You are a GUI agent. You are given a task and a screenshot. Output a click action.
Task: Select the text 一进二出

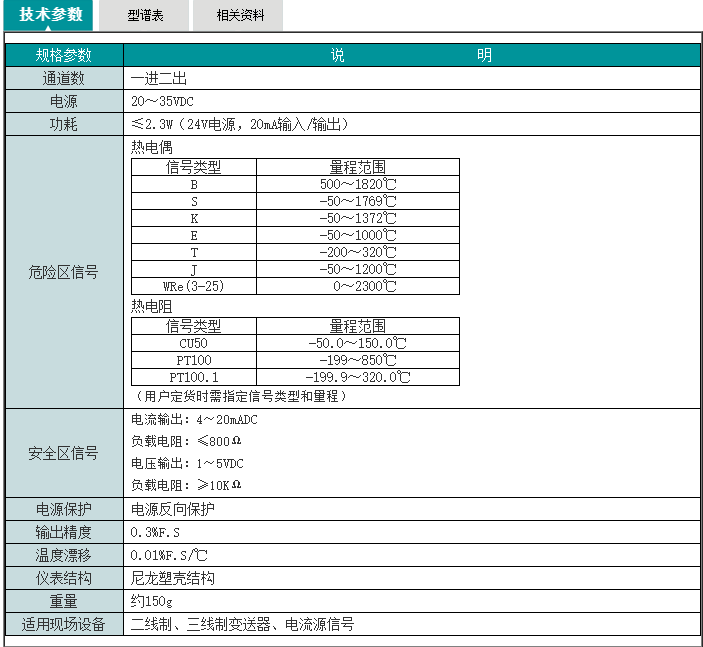pos(159,78)
